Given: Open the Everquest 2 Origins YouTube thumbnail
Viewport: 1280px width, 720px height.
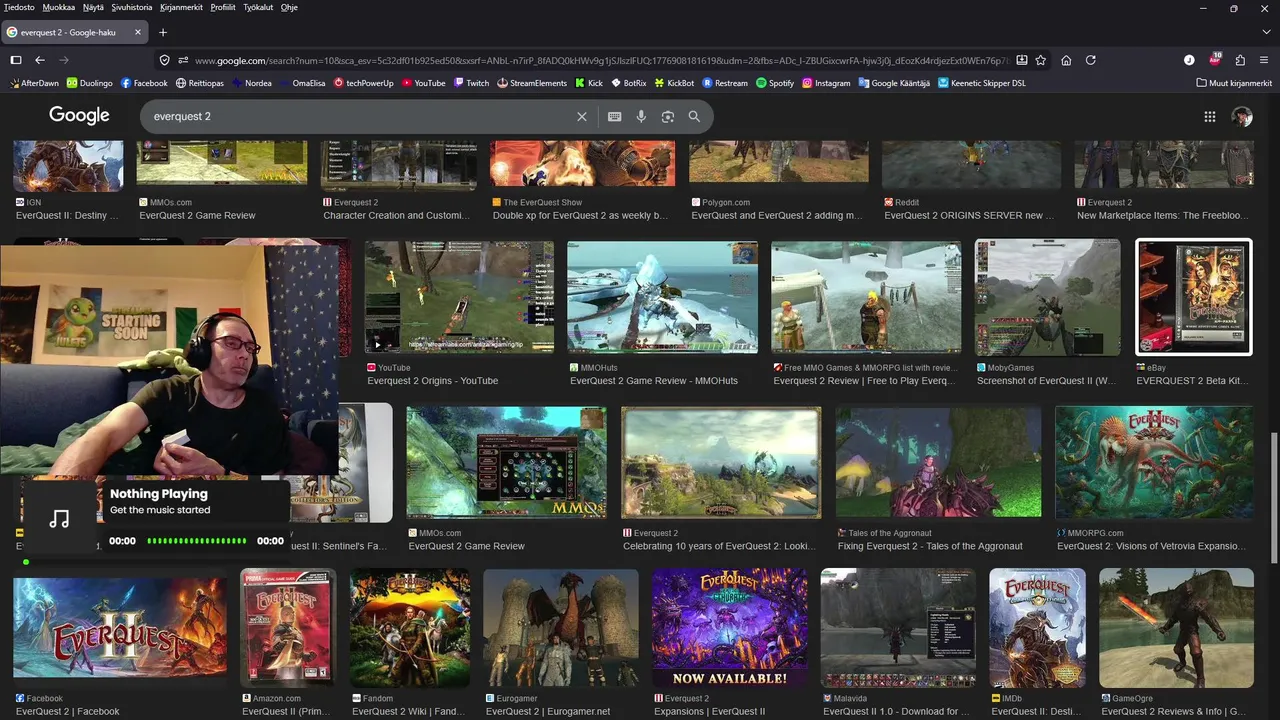Looking at the screenshot, I should pos(459,297).
